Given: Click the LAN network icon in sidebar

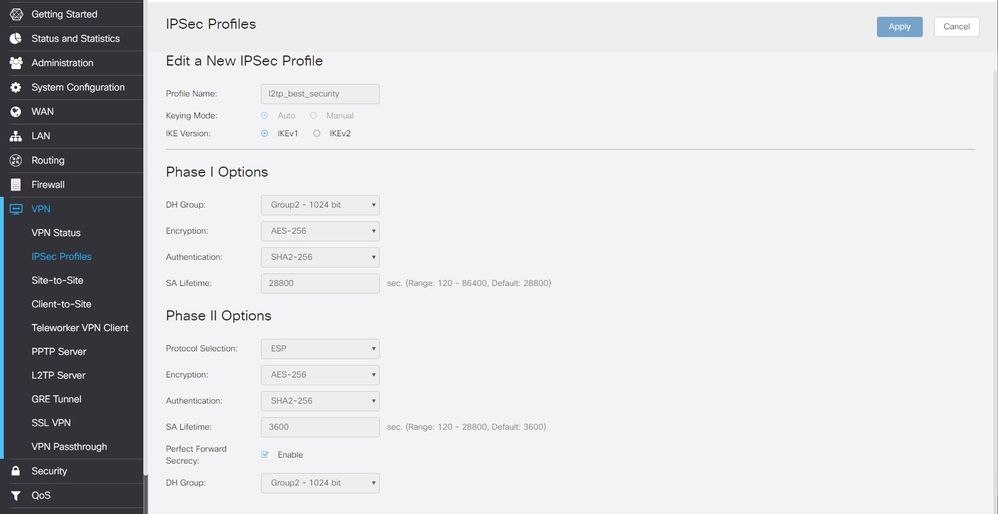Looking at the screenshot, I should point(15,136).
